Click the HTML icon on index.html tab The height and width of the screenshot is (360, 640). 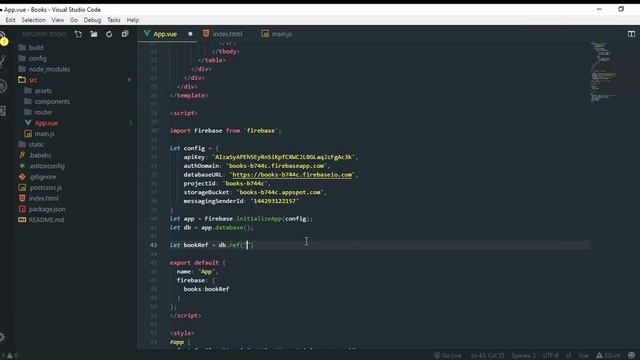(206, 33)
